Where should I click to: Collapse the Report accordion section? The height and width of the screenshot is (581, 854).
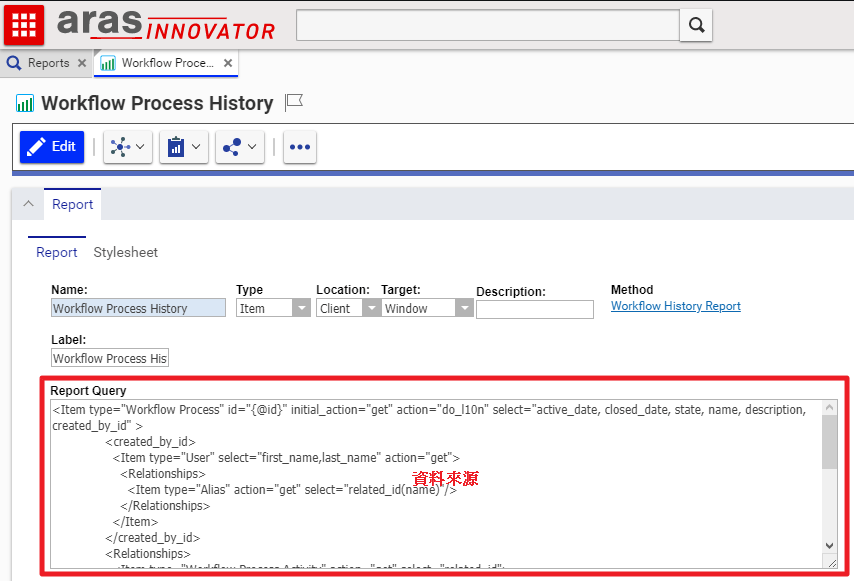[x=28, y=204]
